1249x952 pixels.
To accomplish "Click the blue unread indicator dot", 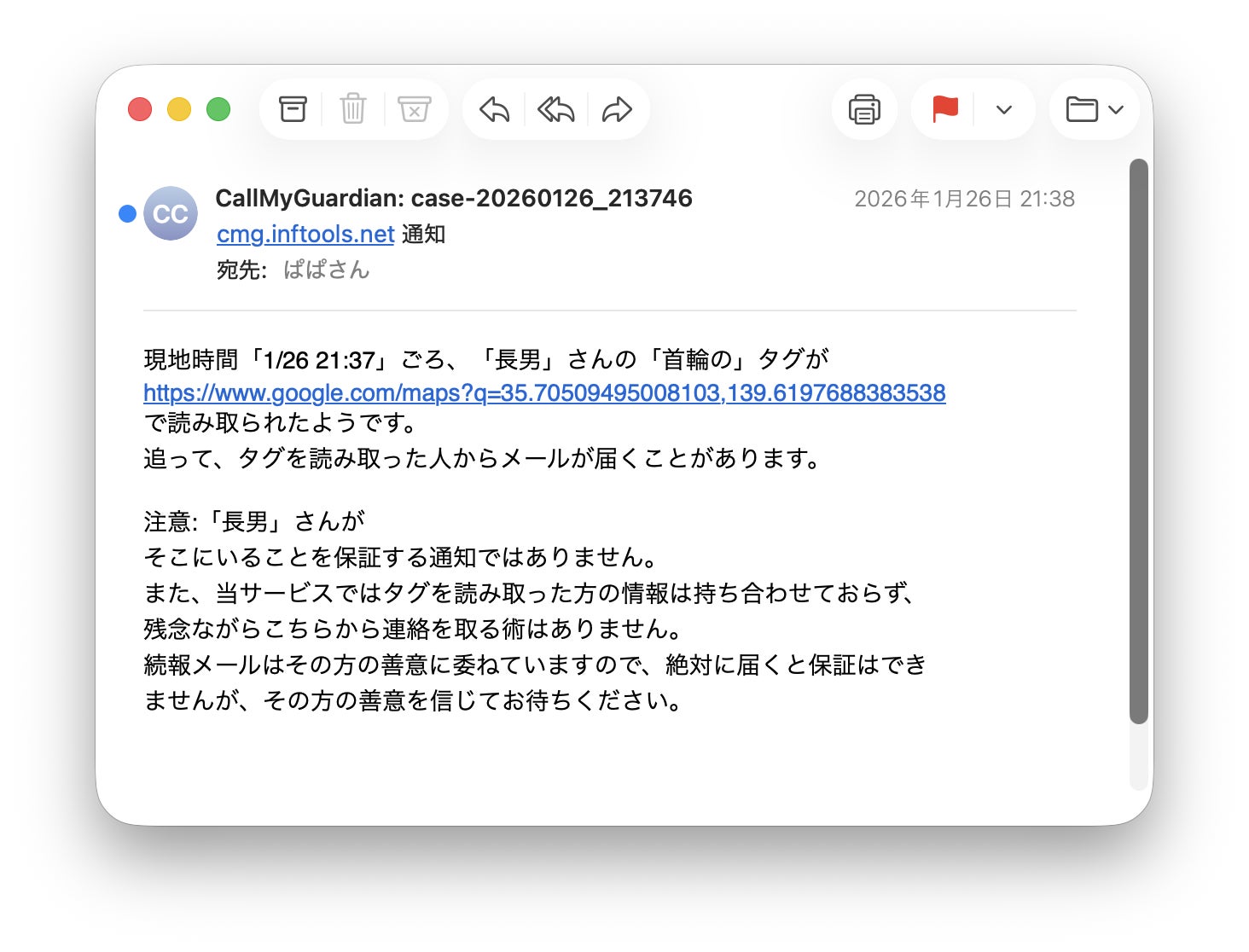I will 127,213.
